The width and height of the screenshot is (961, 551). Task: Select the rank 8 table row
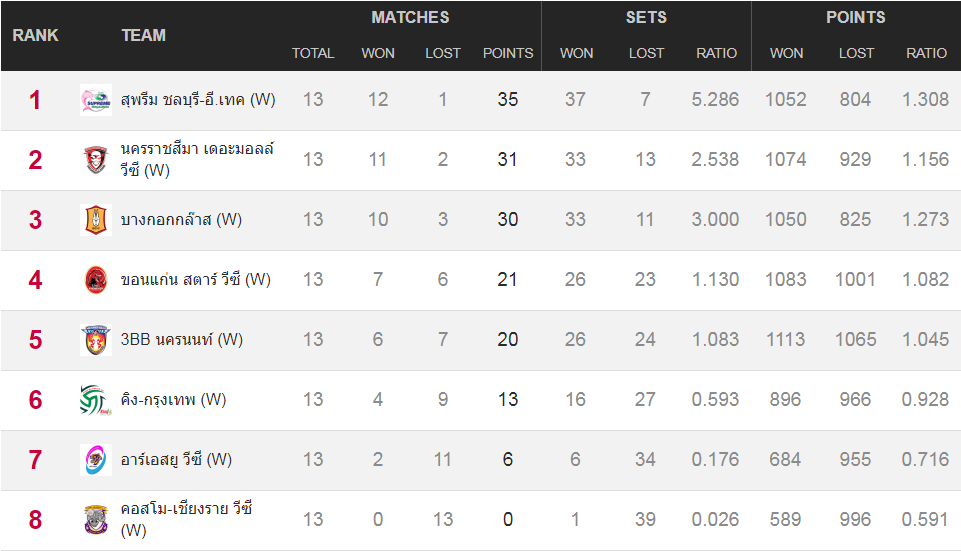pos(480,520)
